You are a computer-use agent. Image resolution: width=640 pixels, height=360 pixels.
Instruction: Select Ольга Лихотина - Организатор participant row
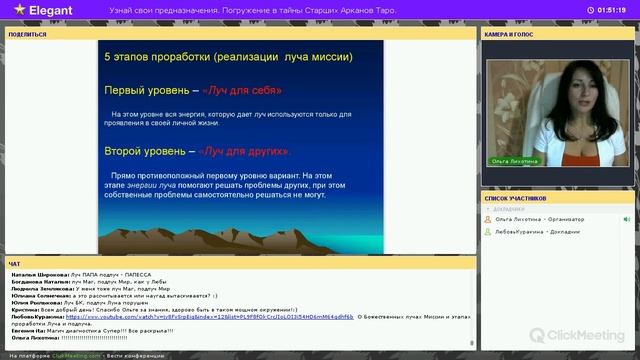tap(558, 220)
